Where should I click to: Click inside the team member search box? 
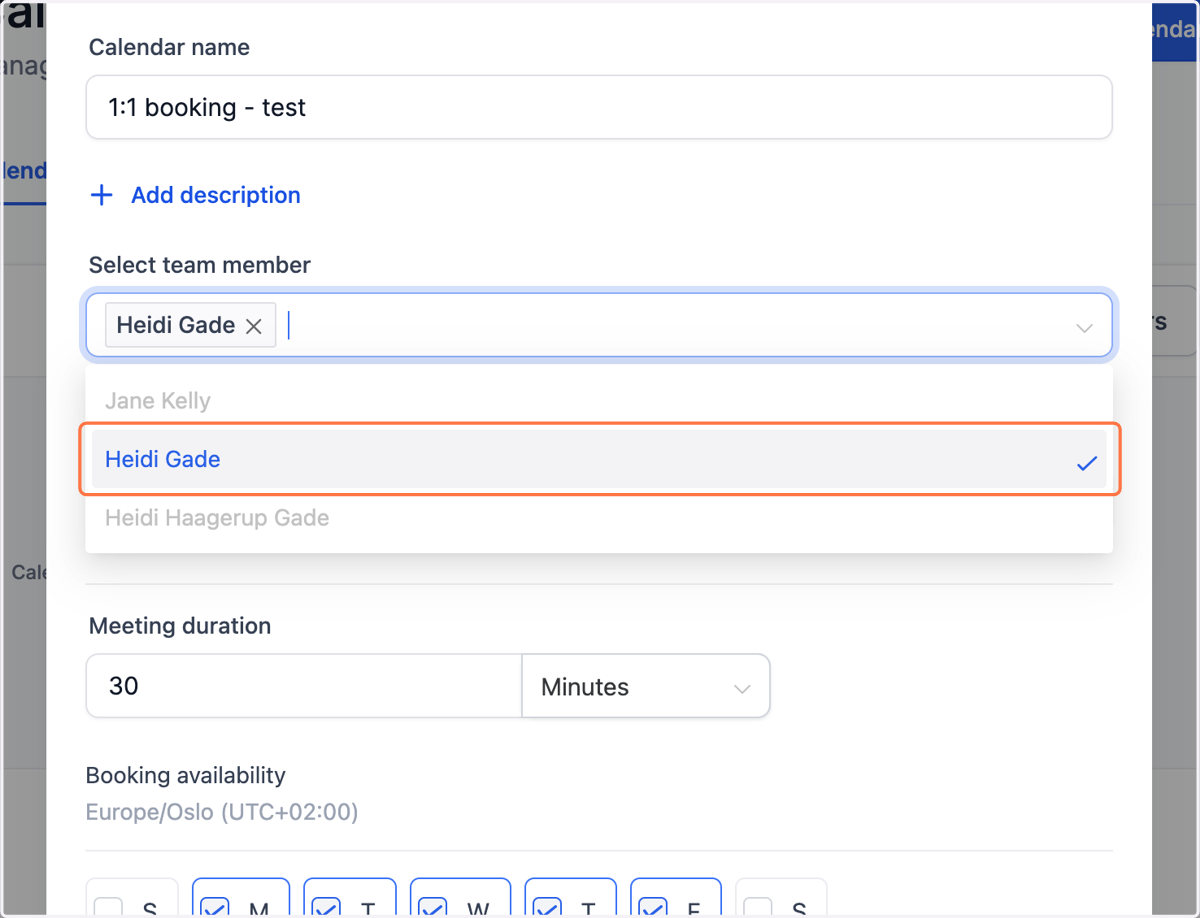tap(670, 326)
